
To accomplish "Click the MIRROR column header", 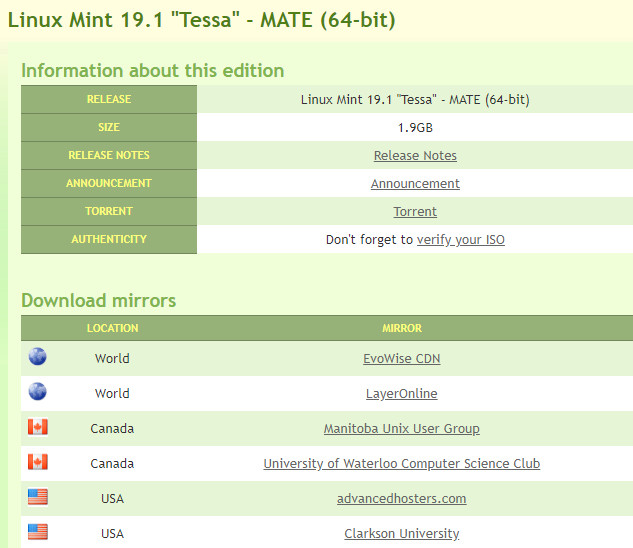I will pyautogui.click(x=402, y=328).
